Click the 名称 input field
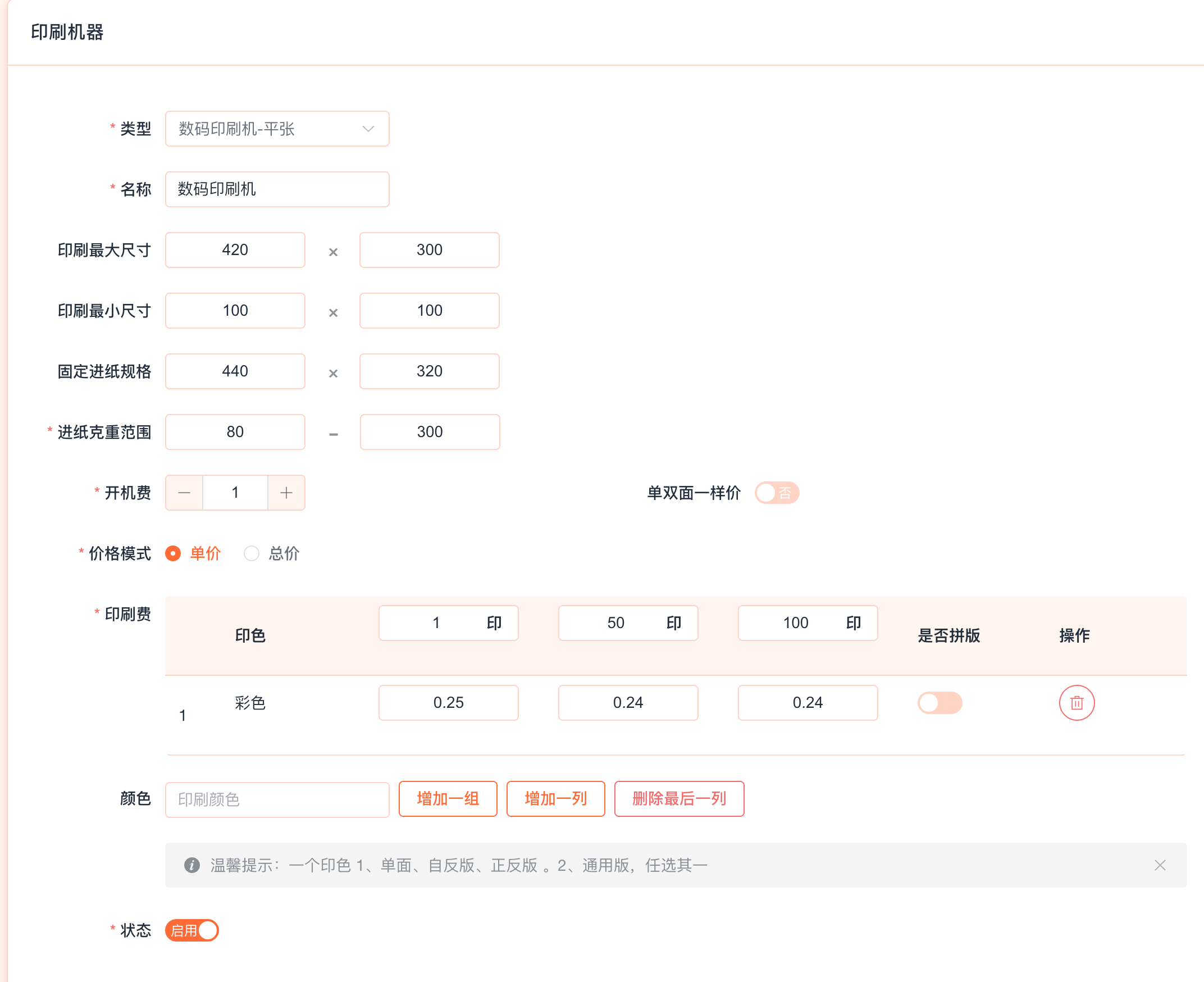The height and width of the screenshot is (982, 1204). pyautogui.click(x=277, y=189)
